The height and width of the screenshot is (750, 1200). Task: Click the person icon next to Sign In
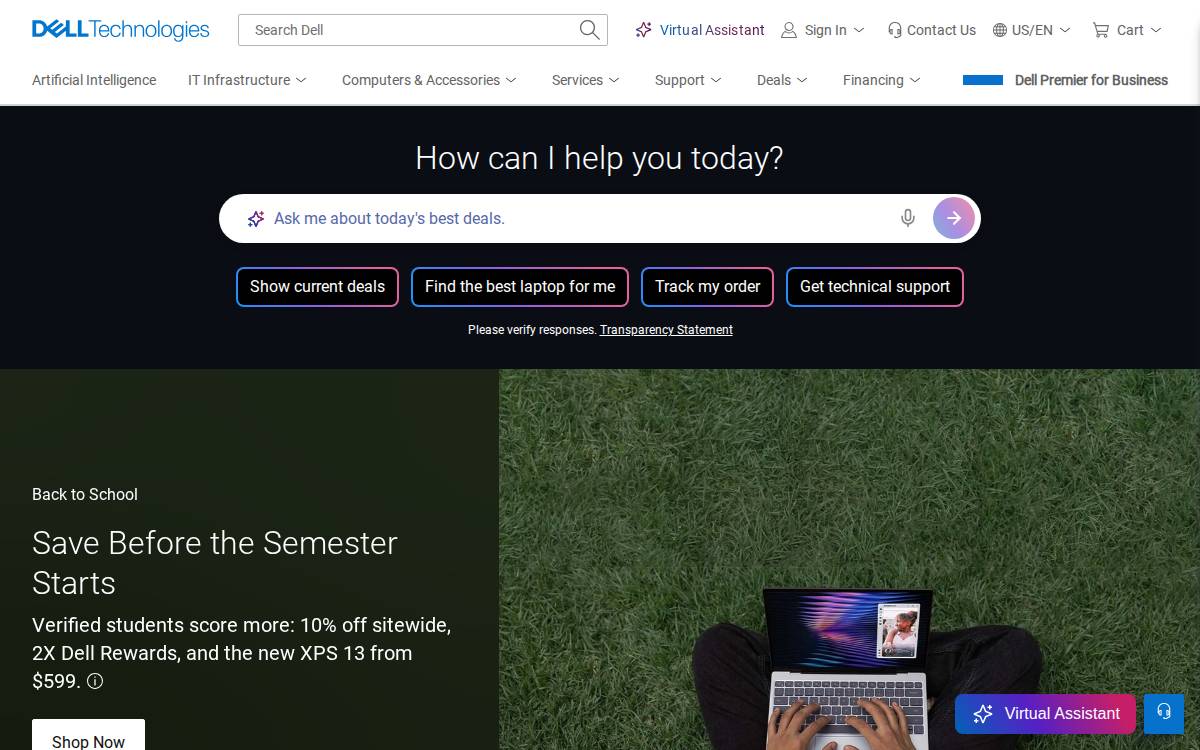click(789, 30)
